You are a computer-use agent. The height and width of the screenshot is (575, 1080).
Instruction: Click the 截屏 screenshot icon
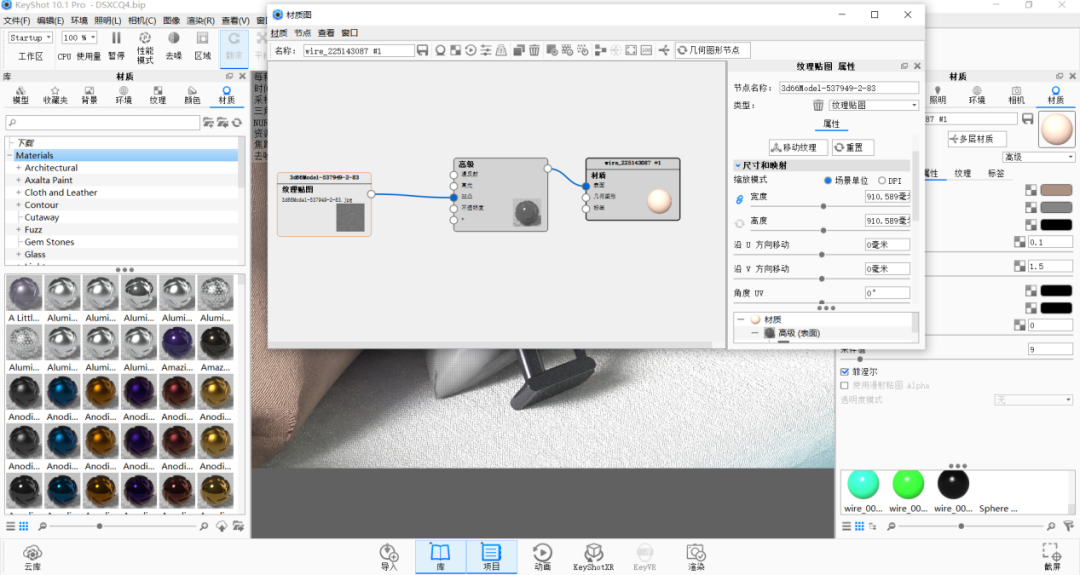pos(1052,556)
